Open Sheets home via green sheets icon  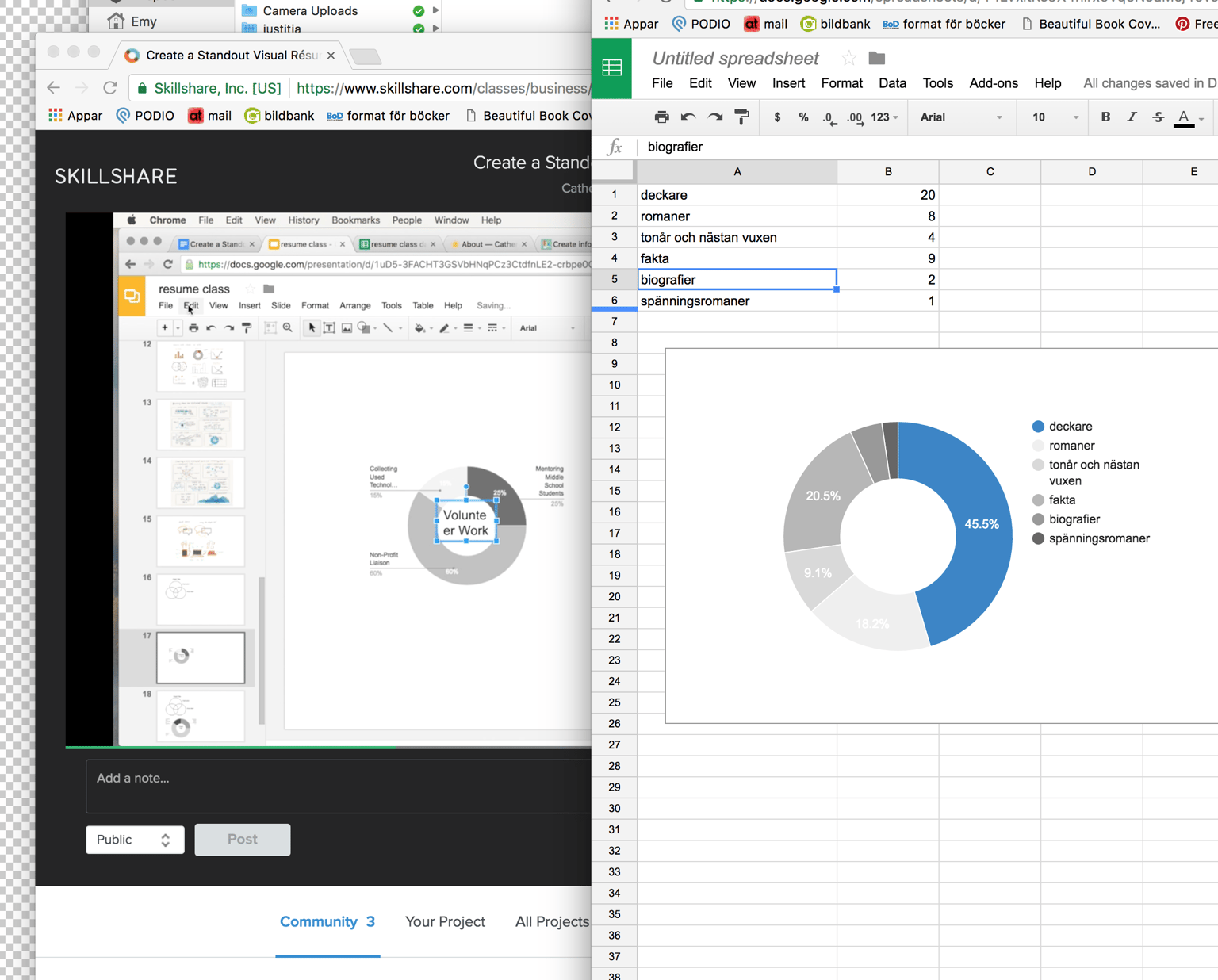click(612, 68)
